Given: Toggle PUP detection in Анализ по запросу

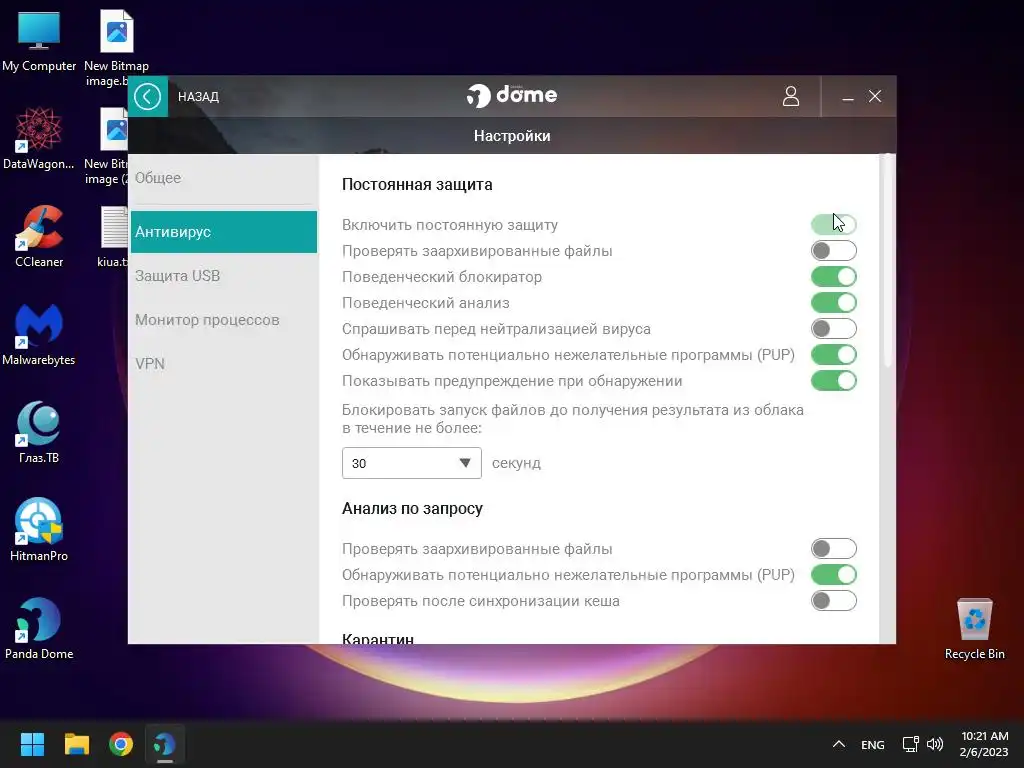Looking at the screenshot, I should [833, 575].
